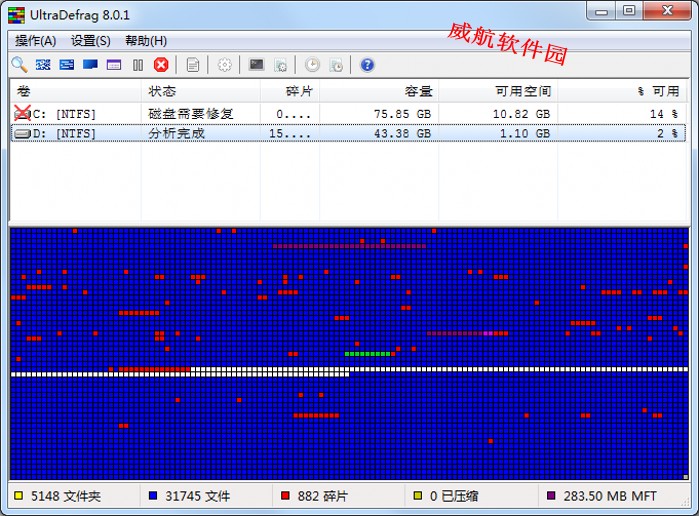The width and height of the screenshot is (699, 516).
Task: Click the Optimize MFT toolbar icon
Action: [114, 65]
